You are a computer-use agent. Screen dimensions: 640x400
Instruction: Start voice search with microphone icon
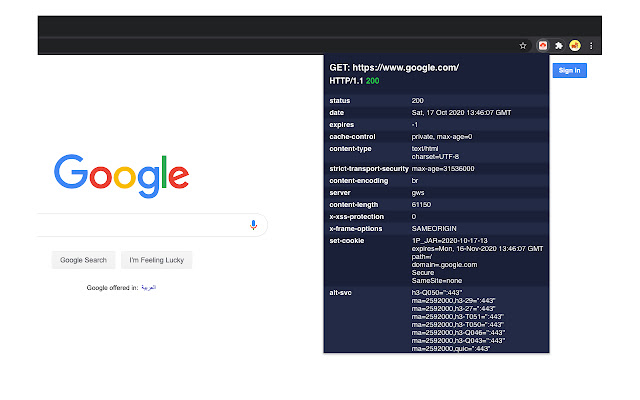coord(253,225)
